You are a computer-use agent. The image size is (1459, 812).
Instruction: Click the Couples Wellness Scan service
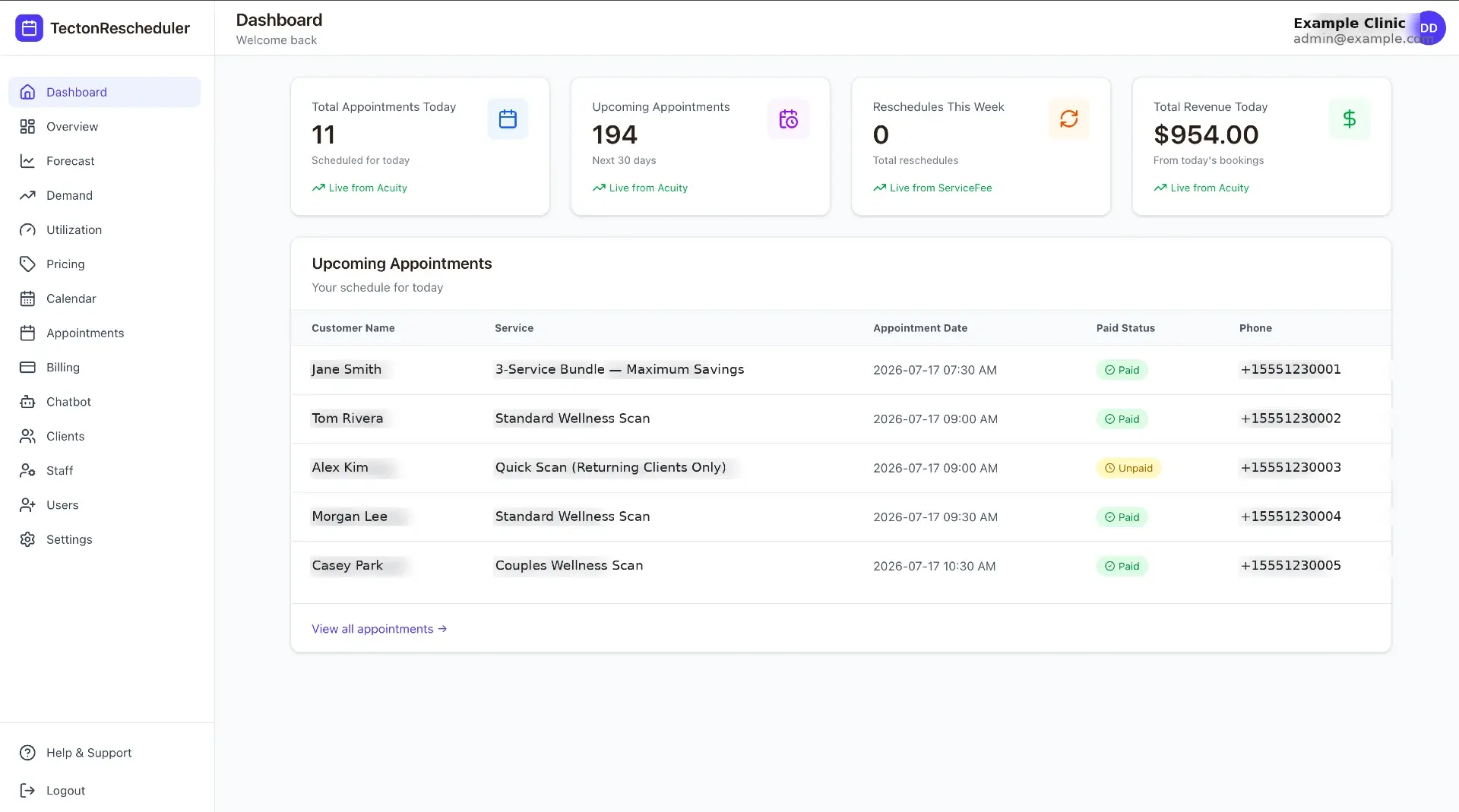click(x=569, y=565)
